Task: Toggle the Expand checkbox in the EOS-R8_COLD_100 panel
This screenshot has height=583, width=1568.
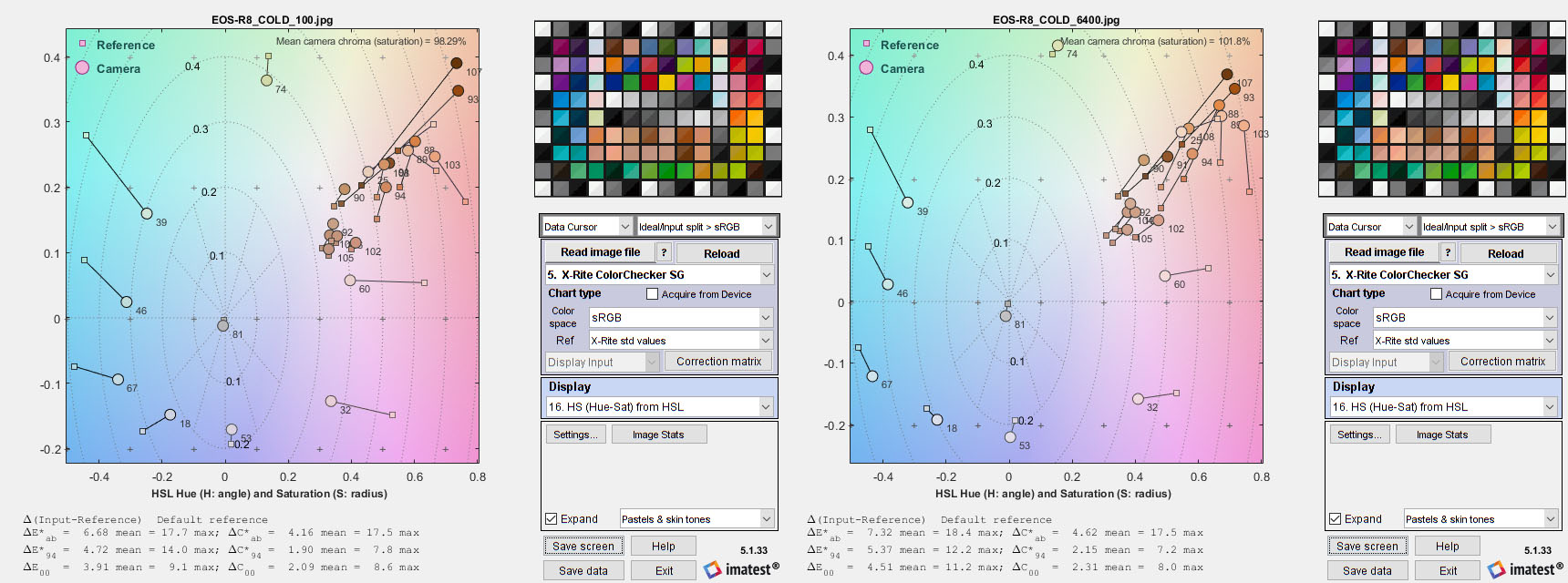Action: coord(552,519)
